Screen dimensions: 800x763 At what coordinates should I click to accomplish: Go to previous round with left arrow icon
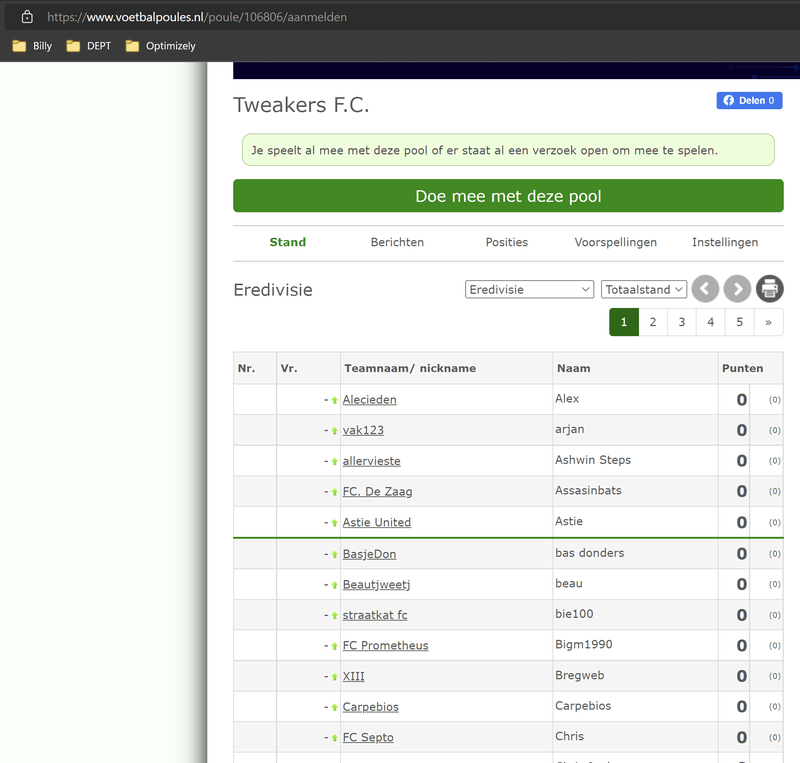point(705,289)
